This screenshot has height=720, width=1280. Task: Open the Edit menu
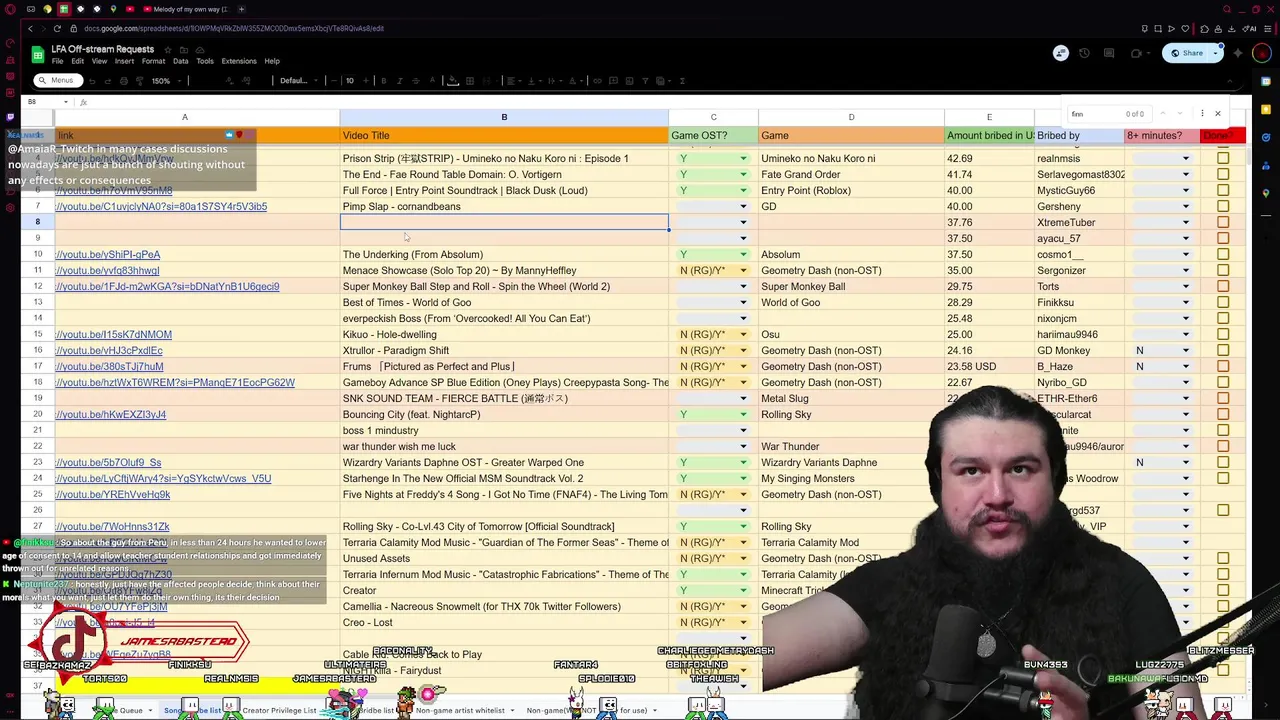pyautogui.click(x=77, y=61)
